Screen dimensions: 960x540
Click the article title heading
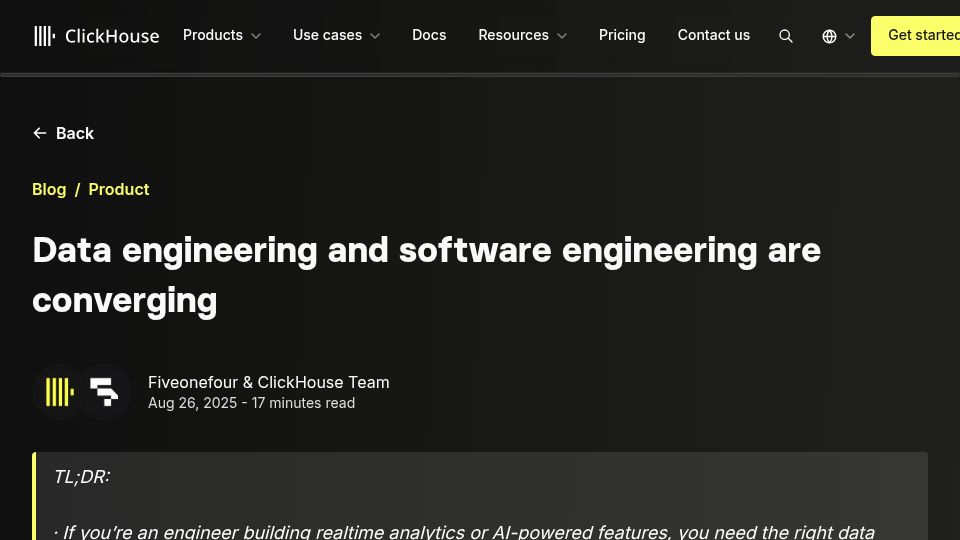click(426, 275)
